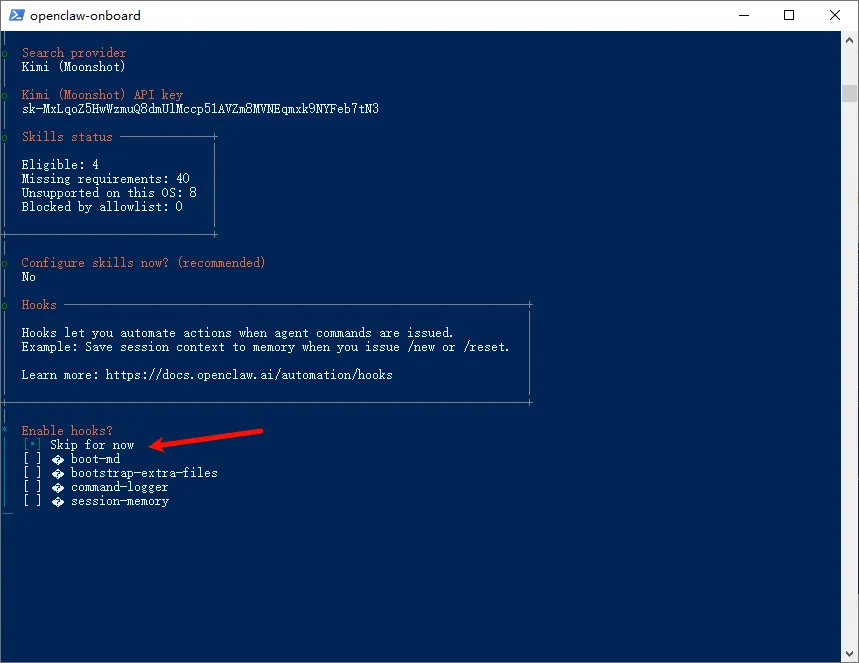Click the openclaw-onboard window title
This screenshot has height=663, width=859.
click(x=85, y=15)
